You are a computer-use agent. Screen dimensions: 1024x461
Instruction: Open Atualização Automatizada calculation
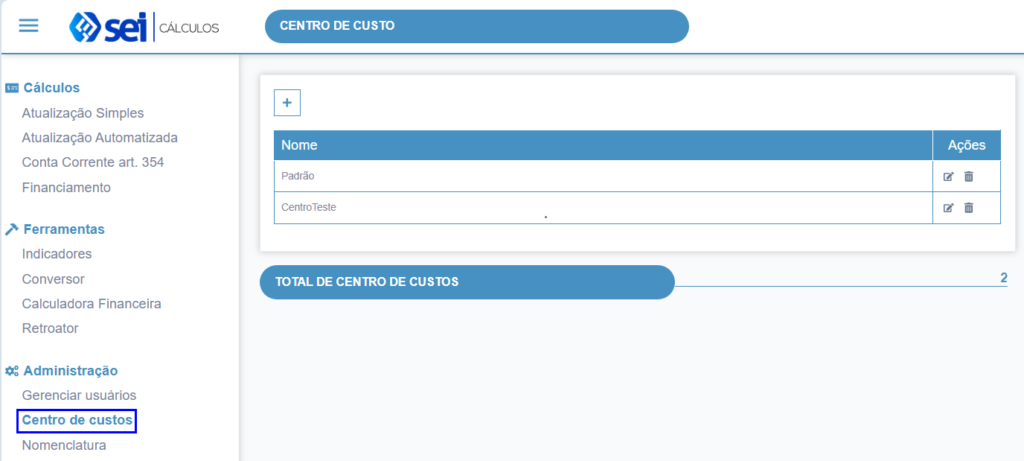point(99,137)
